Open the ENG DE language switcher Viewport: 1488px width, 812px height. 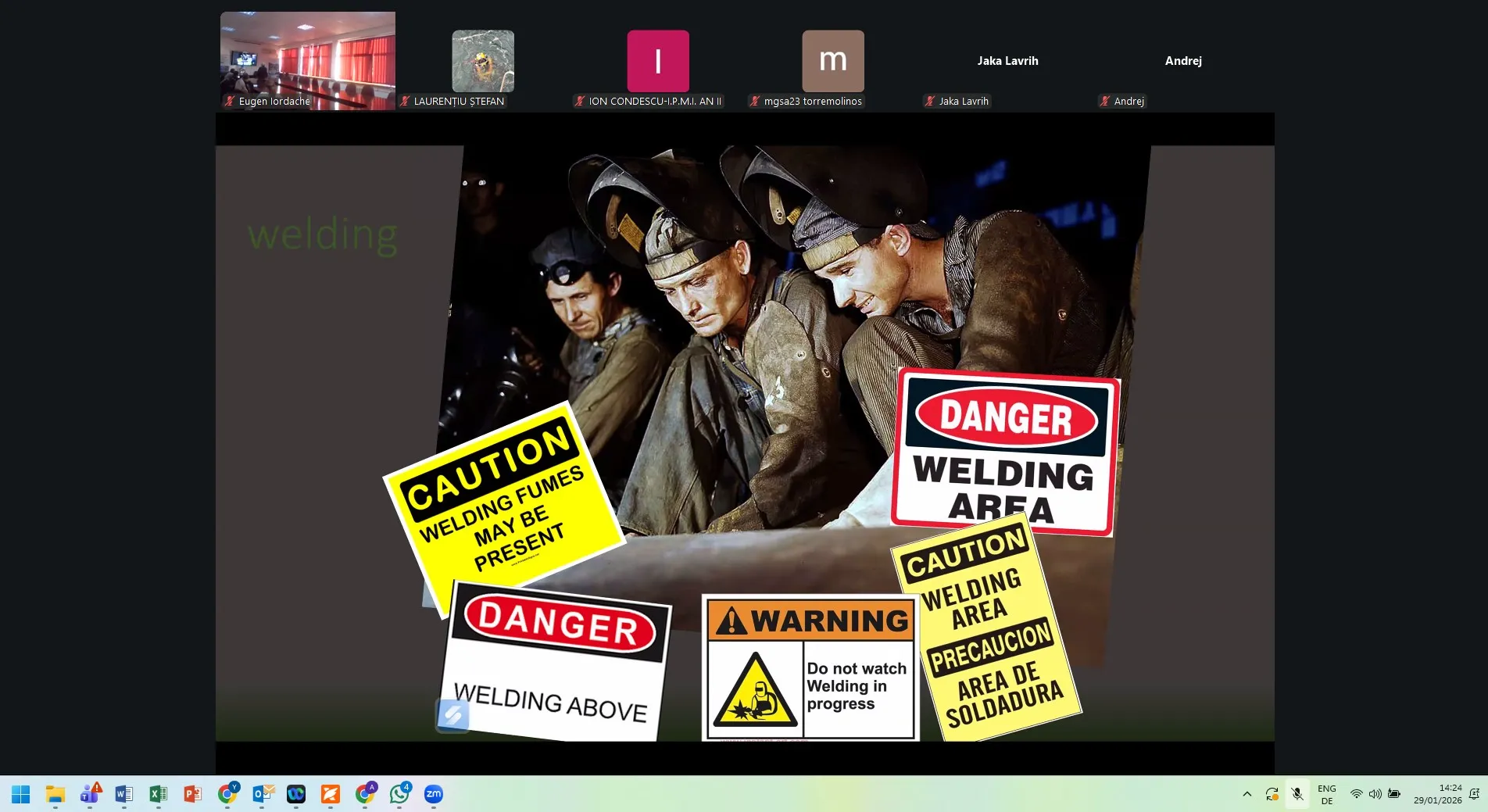[x=1327, y=794]
